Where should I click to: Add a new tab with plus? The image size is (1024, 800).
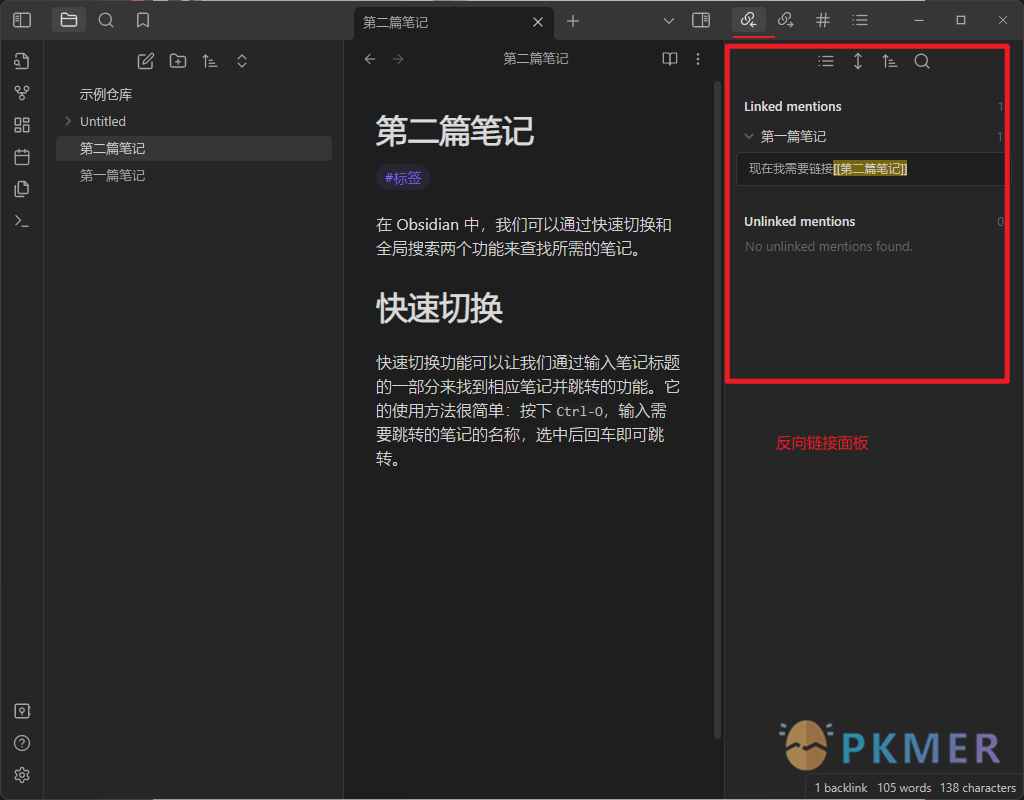click(x=573, y=22)
